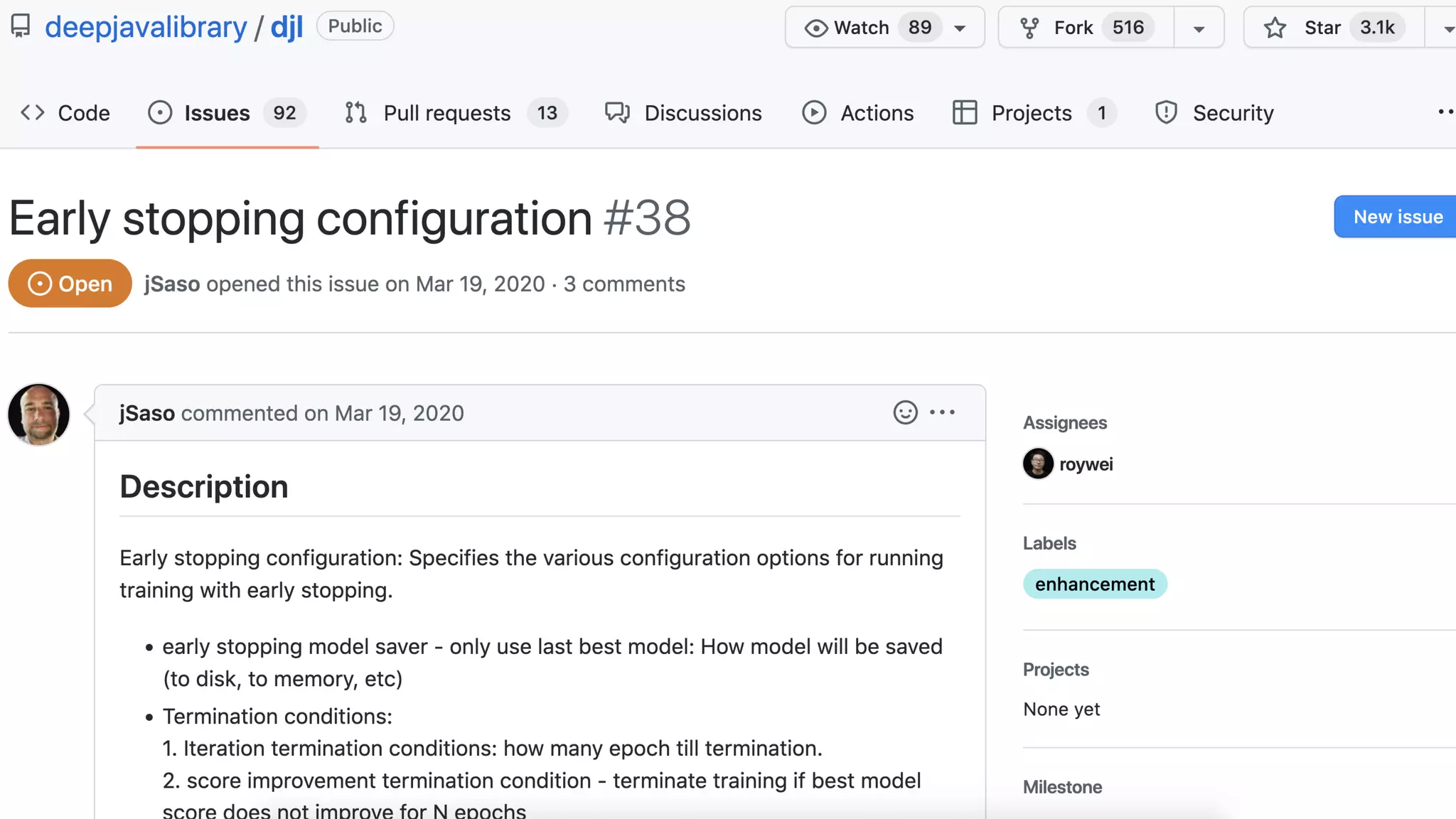This screenshot has height=819, width=1456.
Task: Click the Open status badge
Action: 70,284
